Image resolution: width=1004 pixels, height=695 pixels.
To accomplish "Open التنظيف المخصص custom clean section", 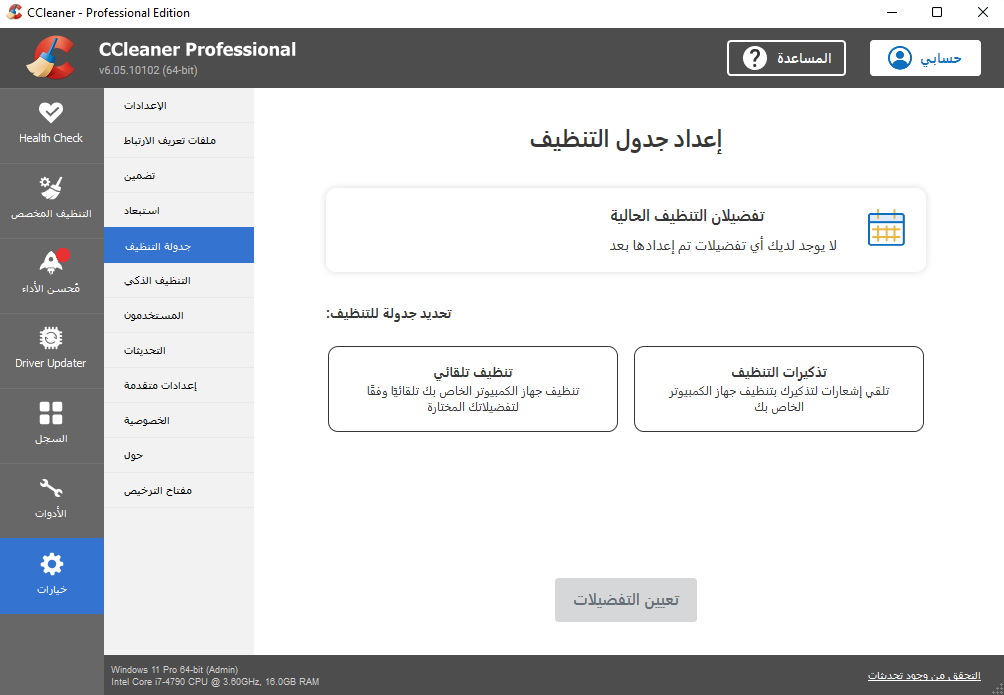I will click(x=51, y=200).
